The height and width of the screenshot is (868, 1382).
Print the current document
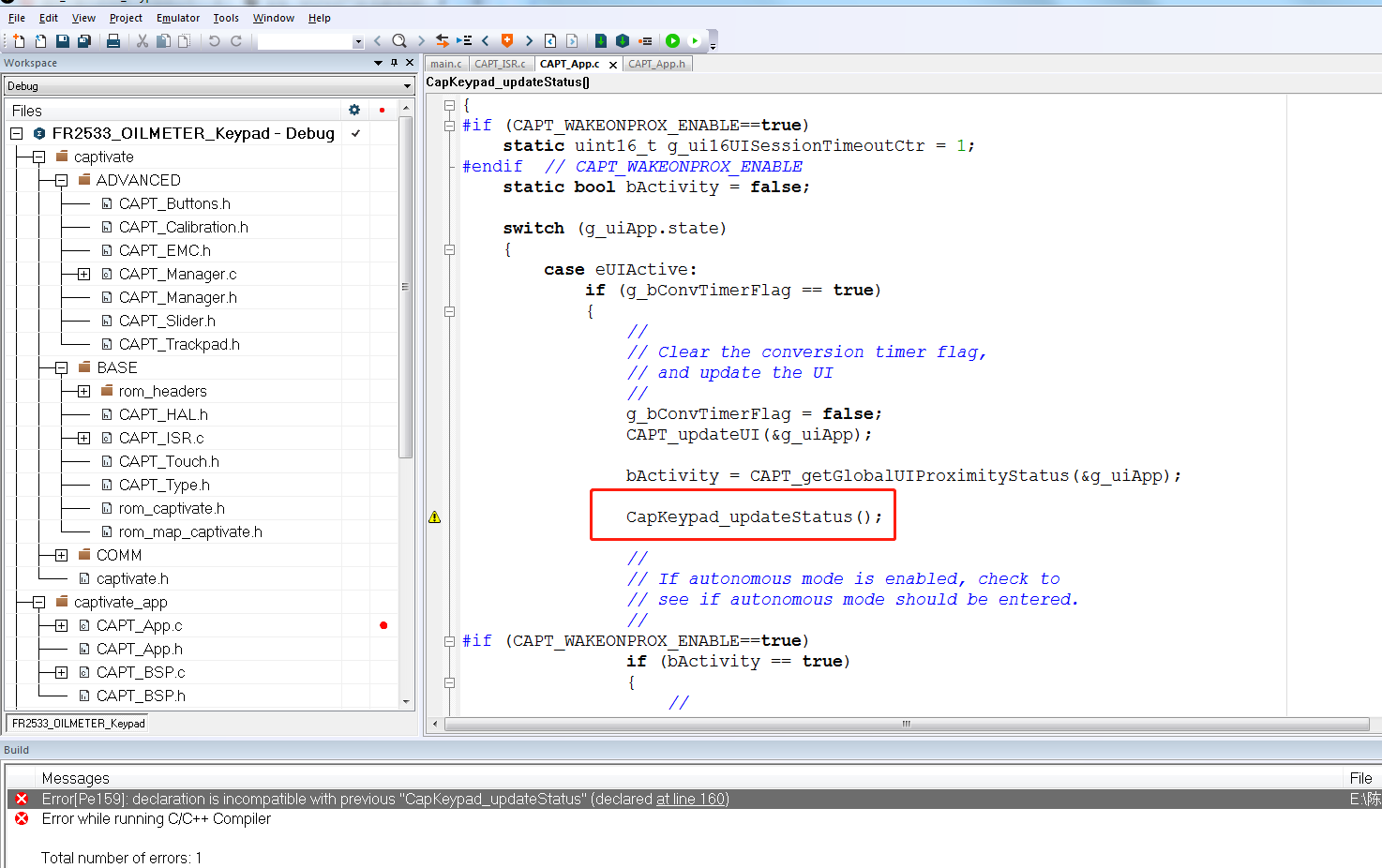(x=113, y=40)
